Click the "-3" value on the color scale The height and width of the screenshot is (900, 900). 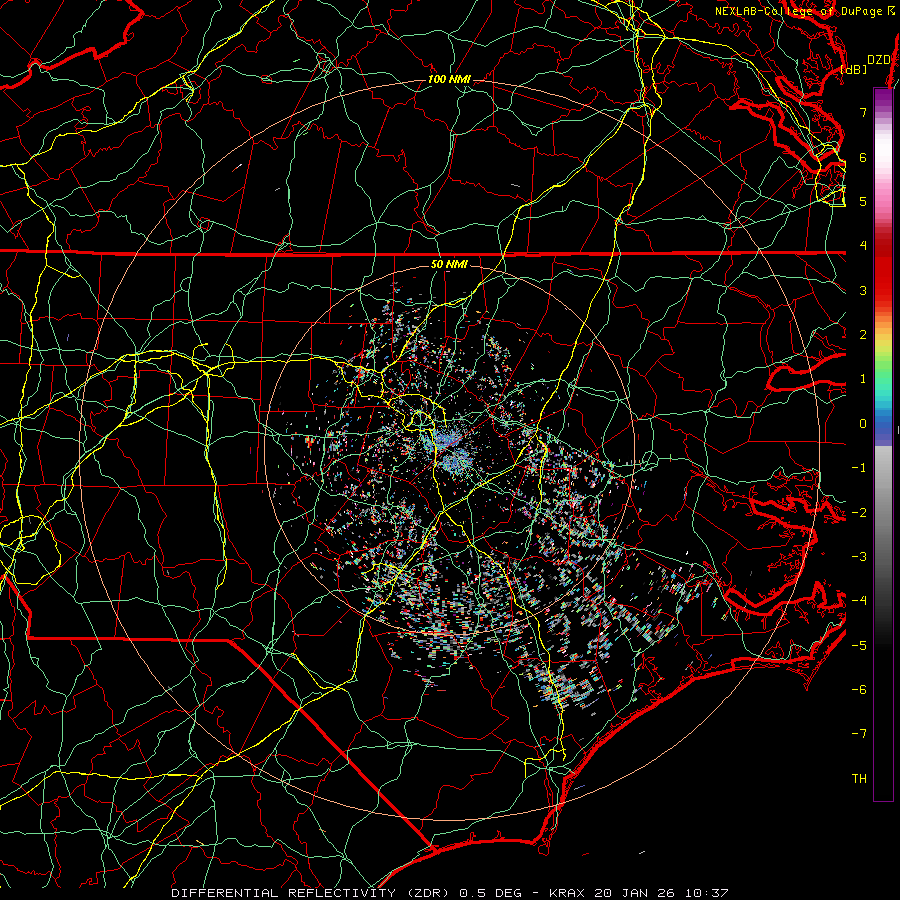(859, 557)
